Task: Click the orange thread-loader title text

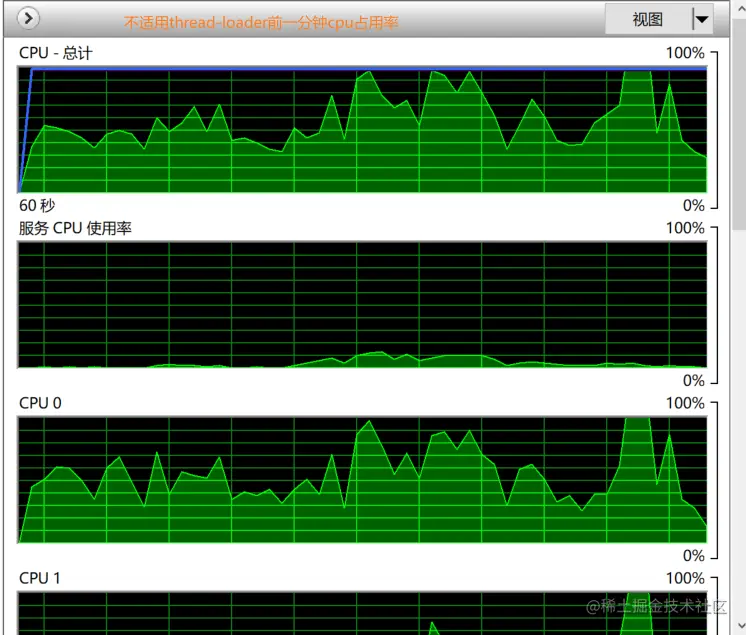Action: [x=261, y=22]
